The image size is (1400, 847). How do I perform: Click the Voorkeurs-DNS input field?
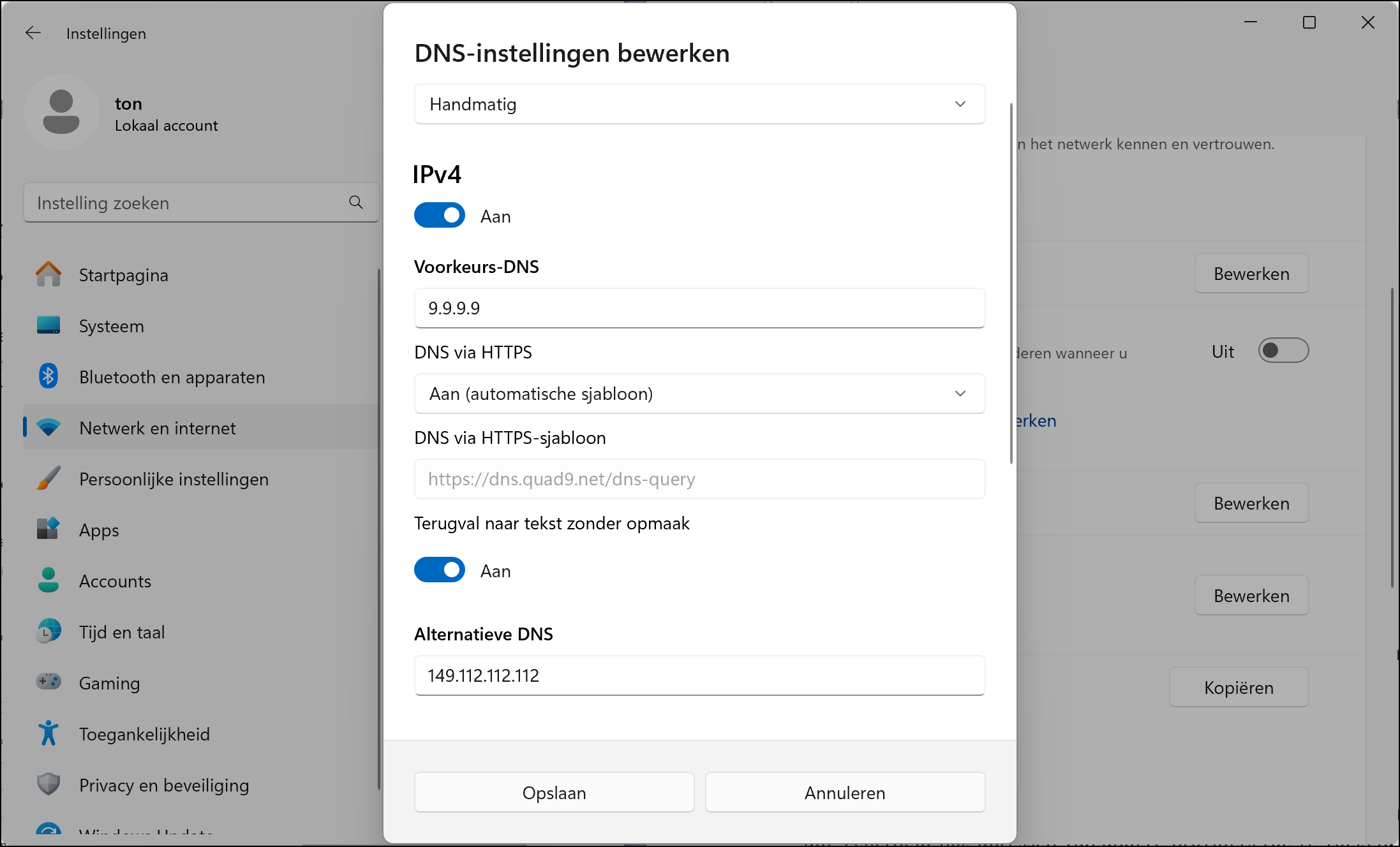(x=699, y=308)
